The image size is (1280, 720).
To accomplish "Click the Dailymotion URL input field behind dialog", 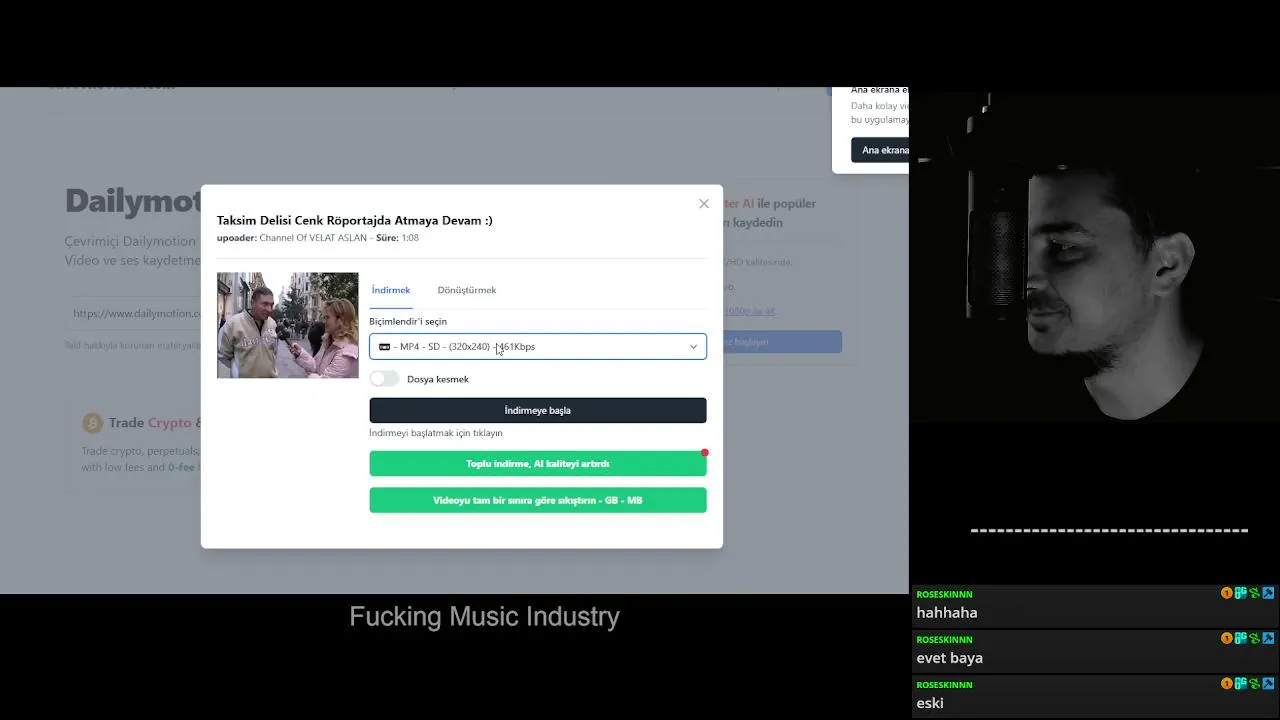I will coord(135,313).
